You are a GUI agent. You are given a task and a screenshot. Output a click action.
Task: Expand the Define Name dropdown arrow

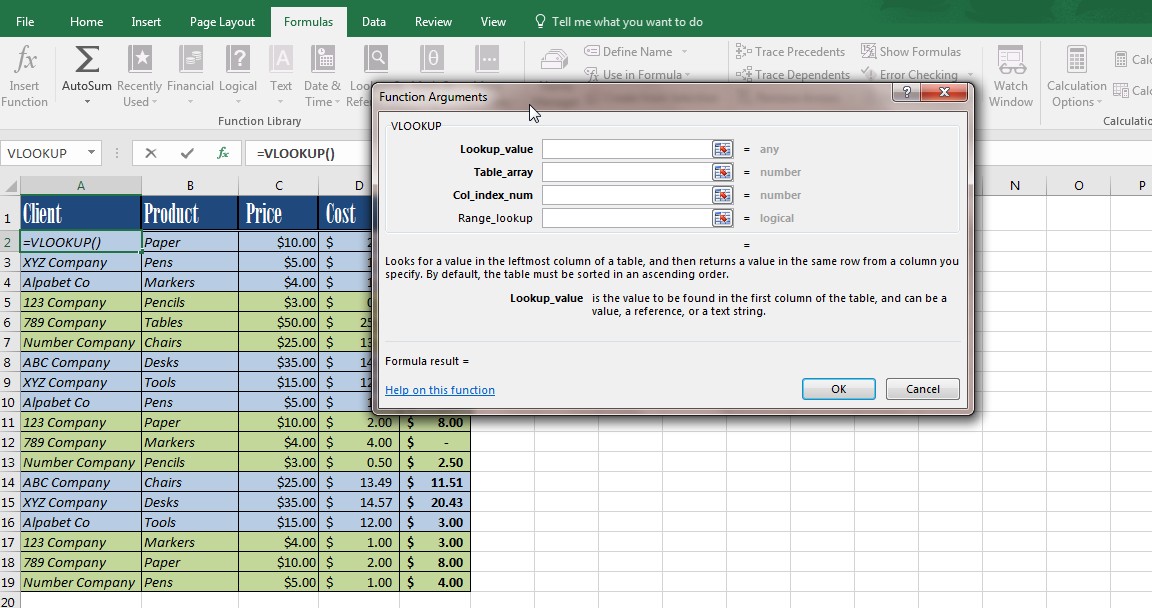[x=684, y=51]
